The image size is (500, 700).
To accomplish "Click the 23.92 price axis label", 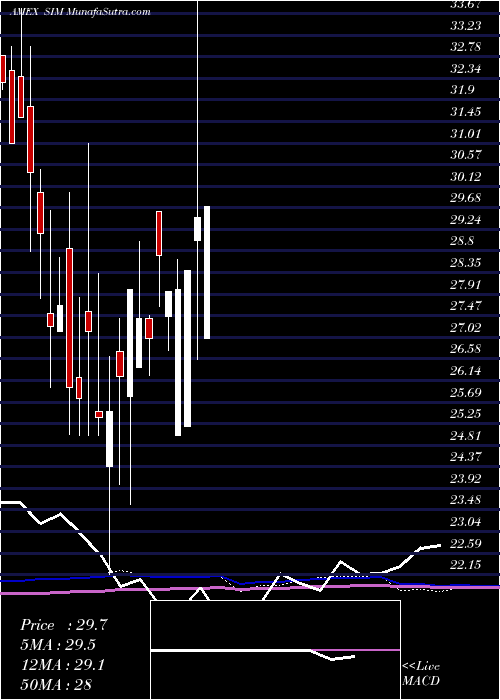I will click(466, 479).
